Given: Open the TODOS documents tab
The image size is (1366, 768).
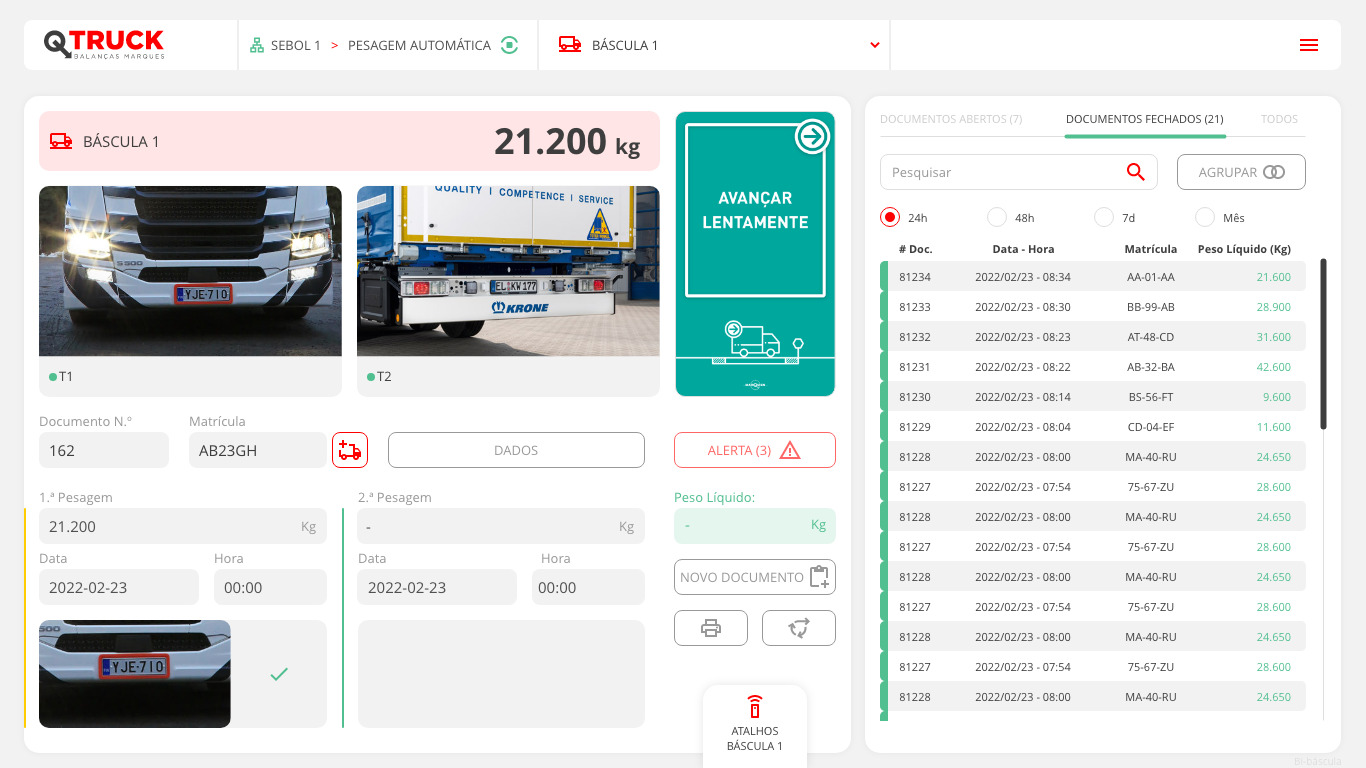Looking at the screenshot, I should (x=1279, y=118).
